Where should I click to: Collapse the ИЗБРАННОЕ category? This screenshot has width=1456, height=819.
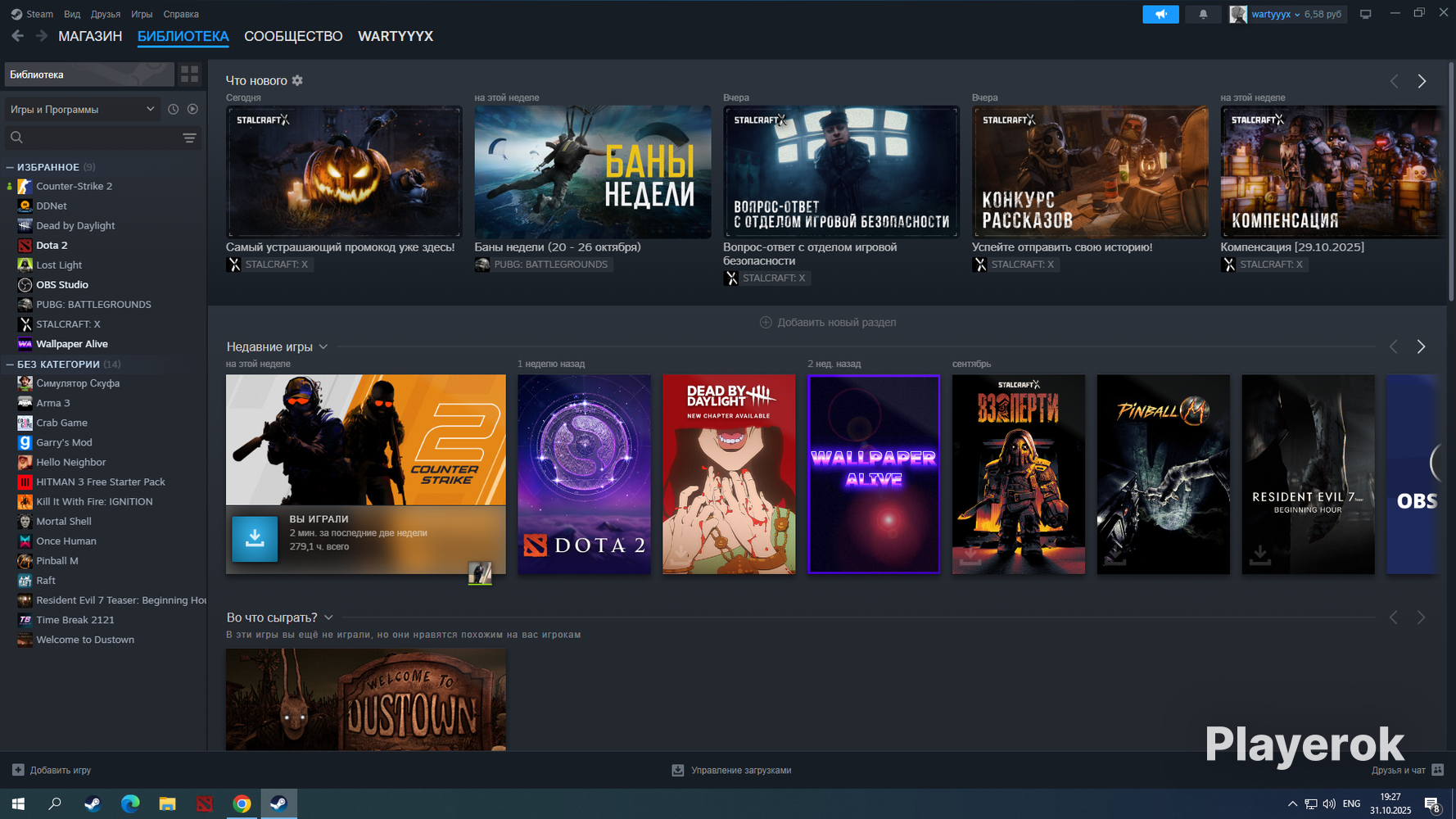(x=10, y=167)
